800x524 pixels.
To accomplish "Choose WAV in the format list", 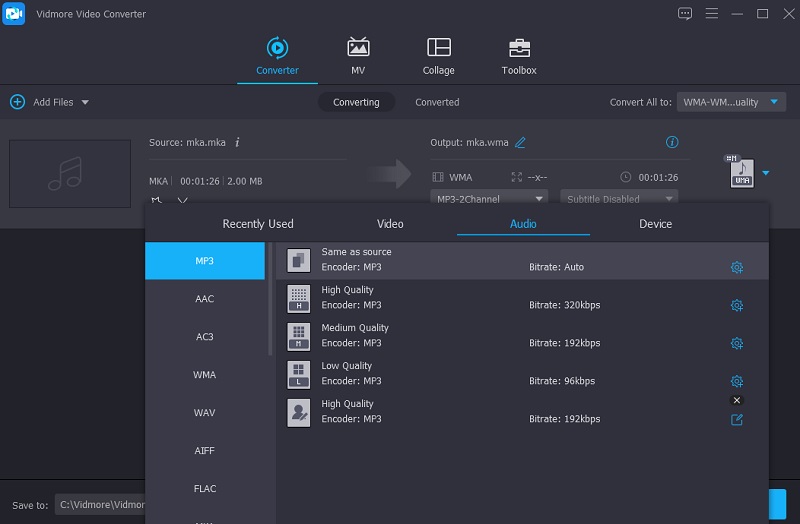I will click(205, 413).
